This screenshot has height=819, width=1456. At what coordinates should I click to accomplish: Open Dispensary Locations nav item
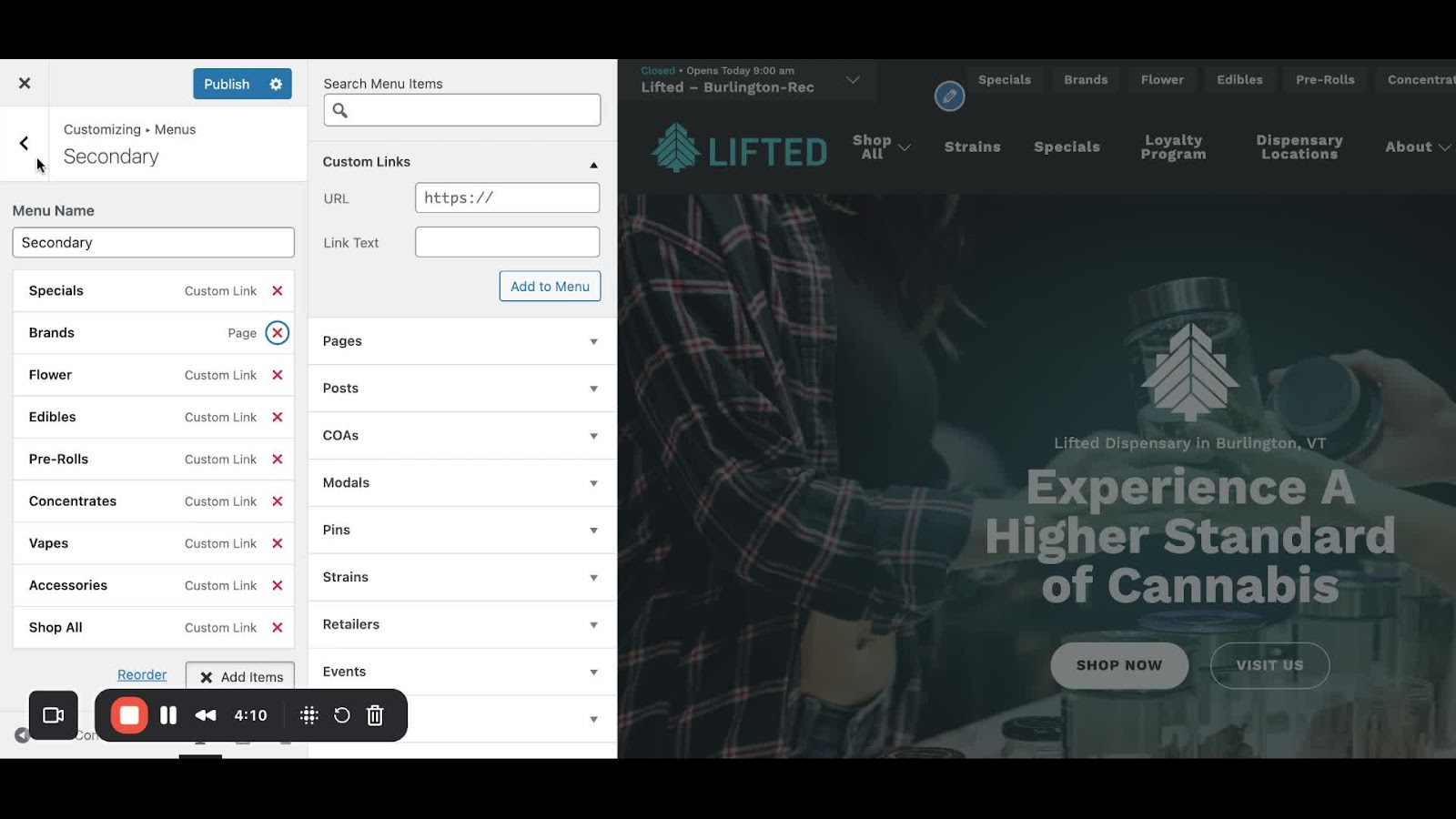click(x=1299, y=147)
